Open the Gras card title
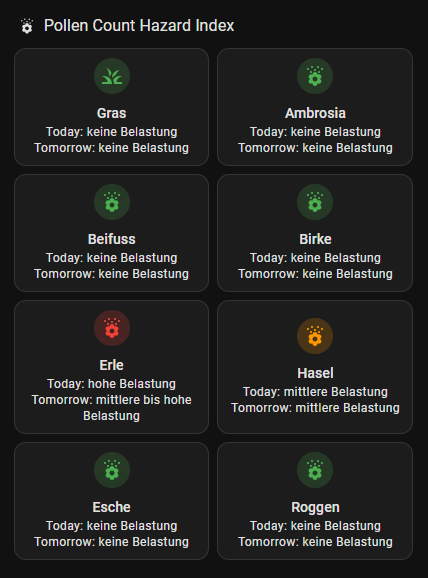Viewport: 428px width, 578px height. (x=111, y=113)
